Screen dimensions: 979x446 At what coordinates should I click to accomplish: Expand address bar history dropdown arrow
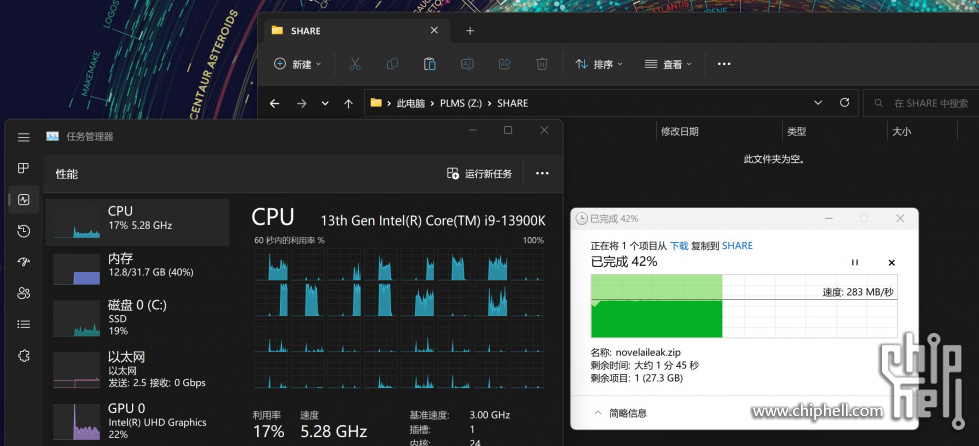click(x=818, y=103)
